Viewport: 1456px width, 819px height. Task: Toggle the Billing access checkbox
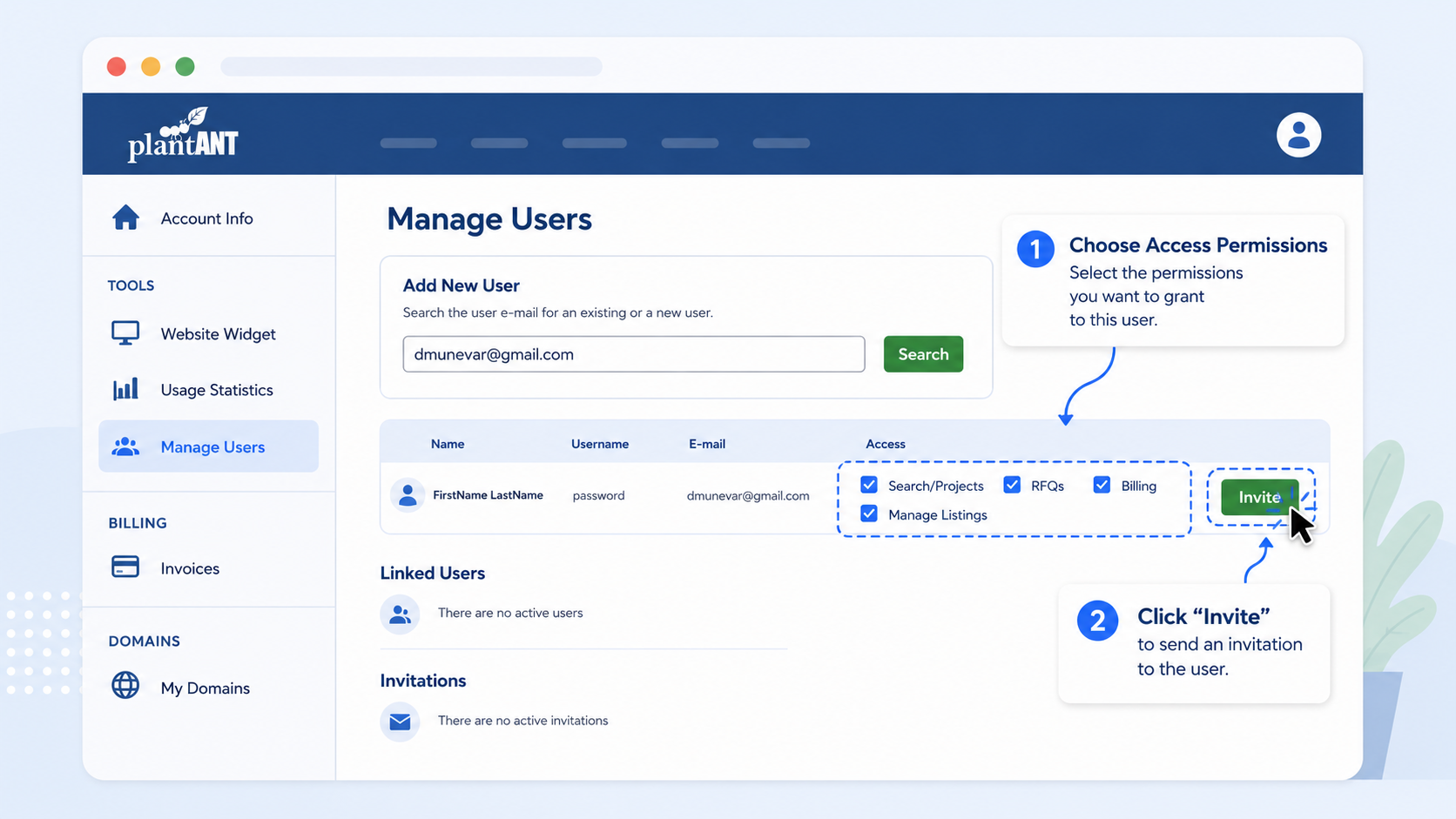click(x=1102, y=485)
